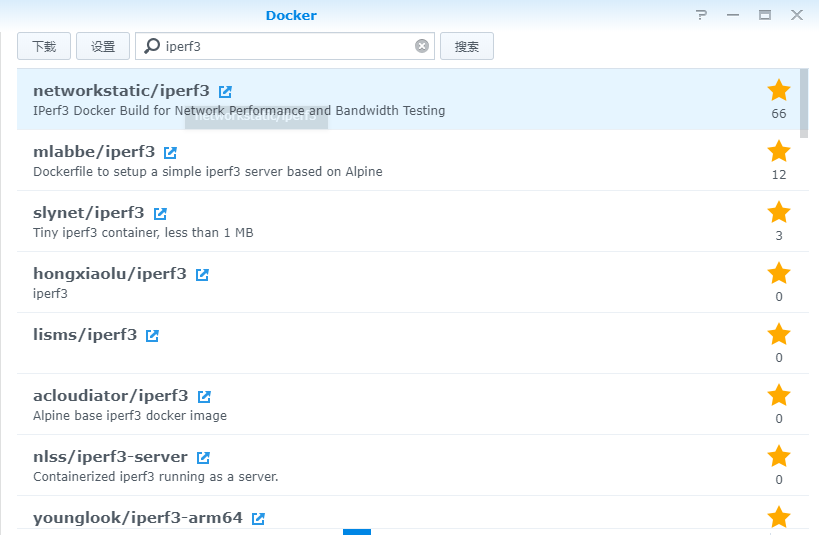Click the star icon of slynet/iperf3
Viewport: 819px width, 535px height.
(779, 212)
